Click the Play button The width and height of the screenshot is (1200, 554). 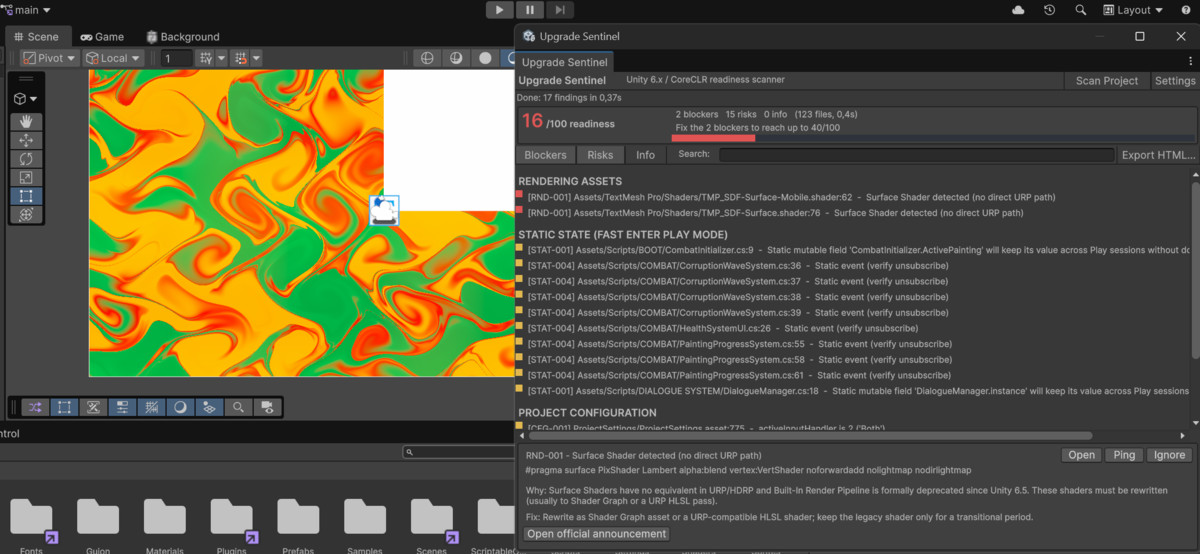(500, 10)
